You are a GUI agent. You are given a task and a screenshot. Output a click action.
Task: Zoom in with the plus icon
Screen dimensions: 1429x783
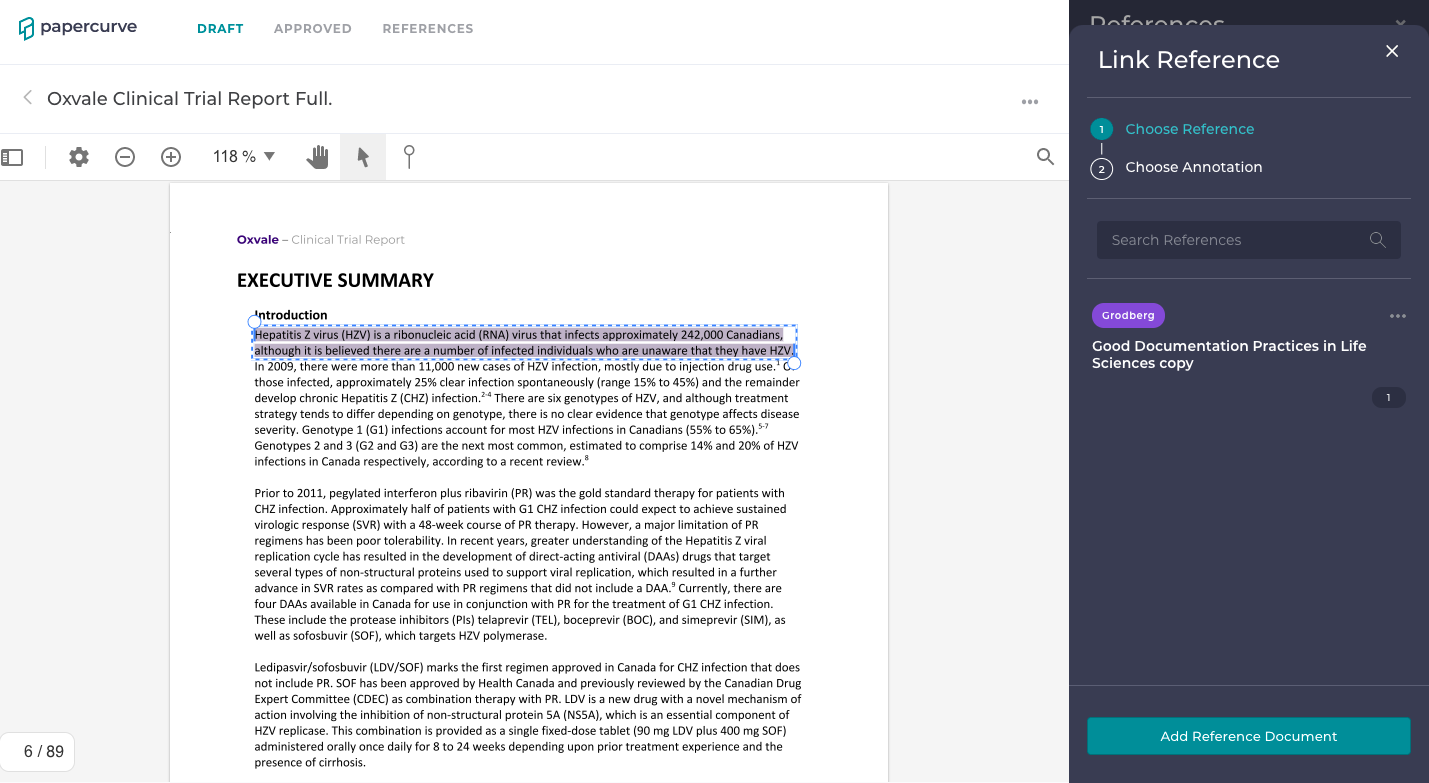[x=171, y=157]
